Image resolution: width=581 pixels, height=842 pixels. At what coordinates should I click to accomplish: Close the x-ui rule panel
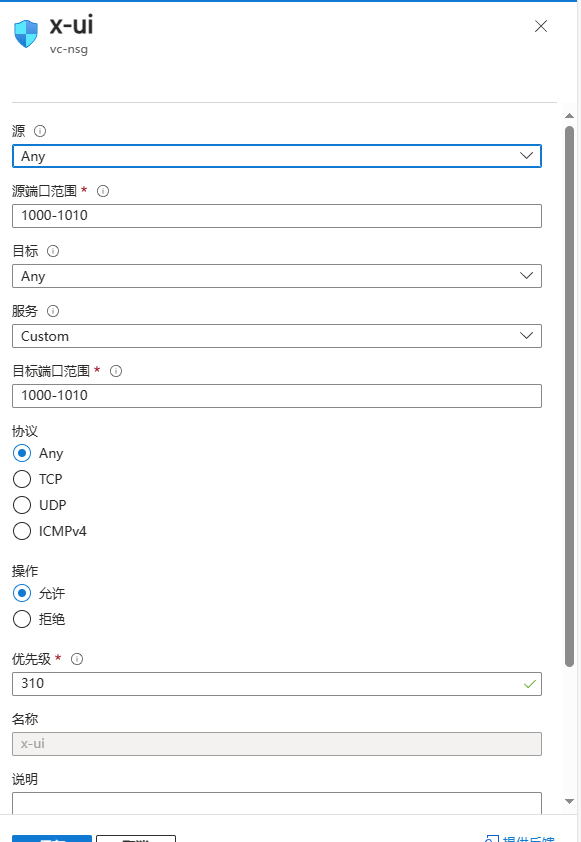tap(541, 26)
